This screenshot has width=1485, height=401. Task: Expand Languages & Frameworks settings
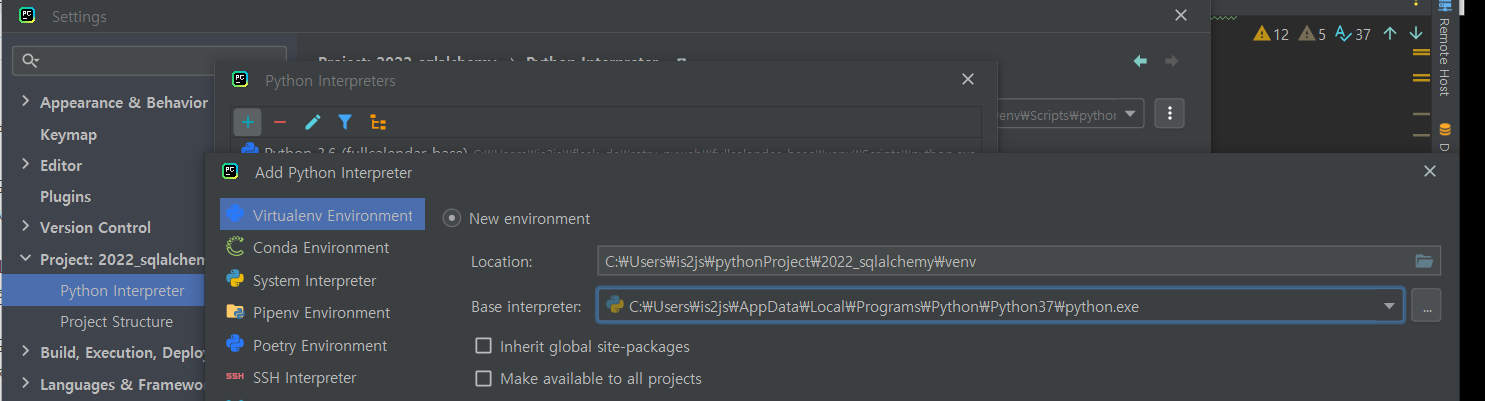click(x=26, y=384)
